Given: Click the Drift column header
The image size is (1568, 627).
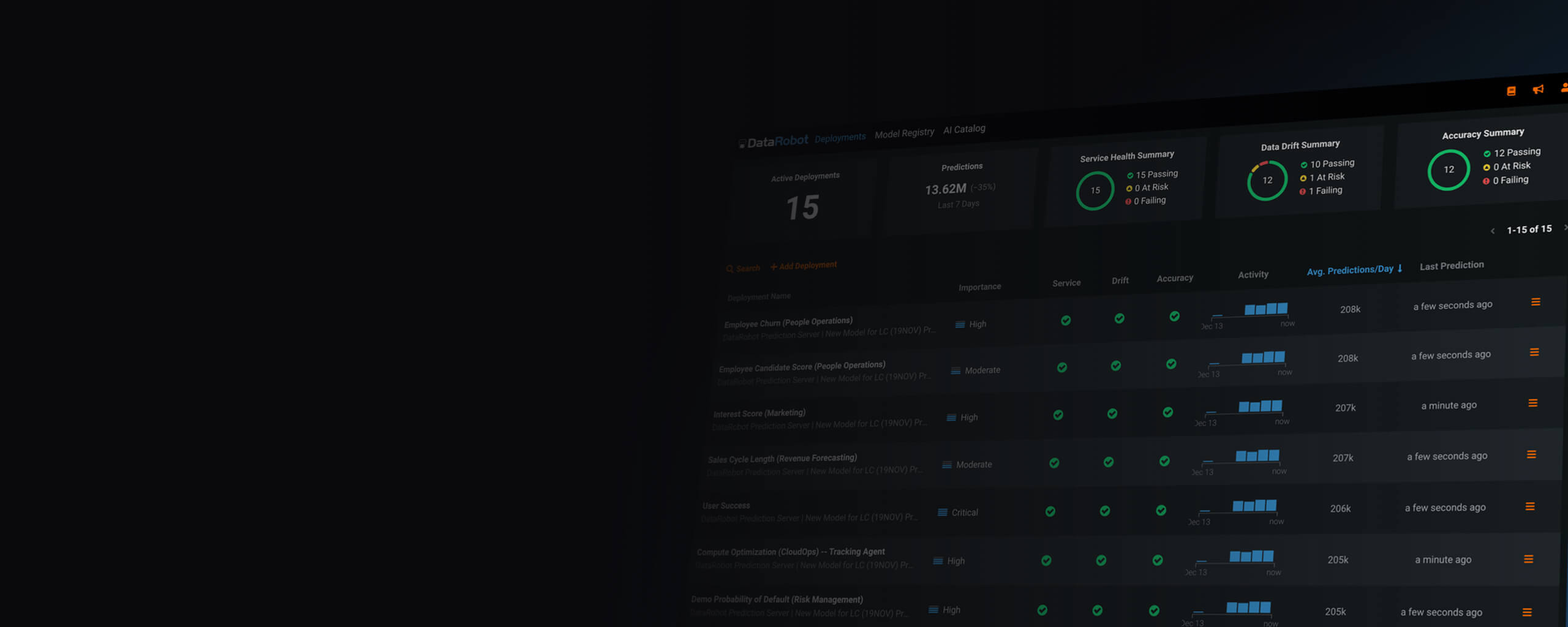Looking at the screenshot, I should [1120, 280].
